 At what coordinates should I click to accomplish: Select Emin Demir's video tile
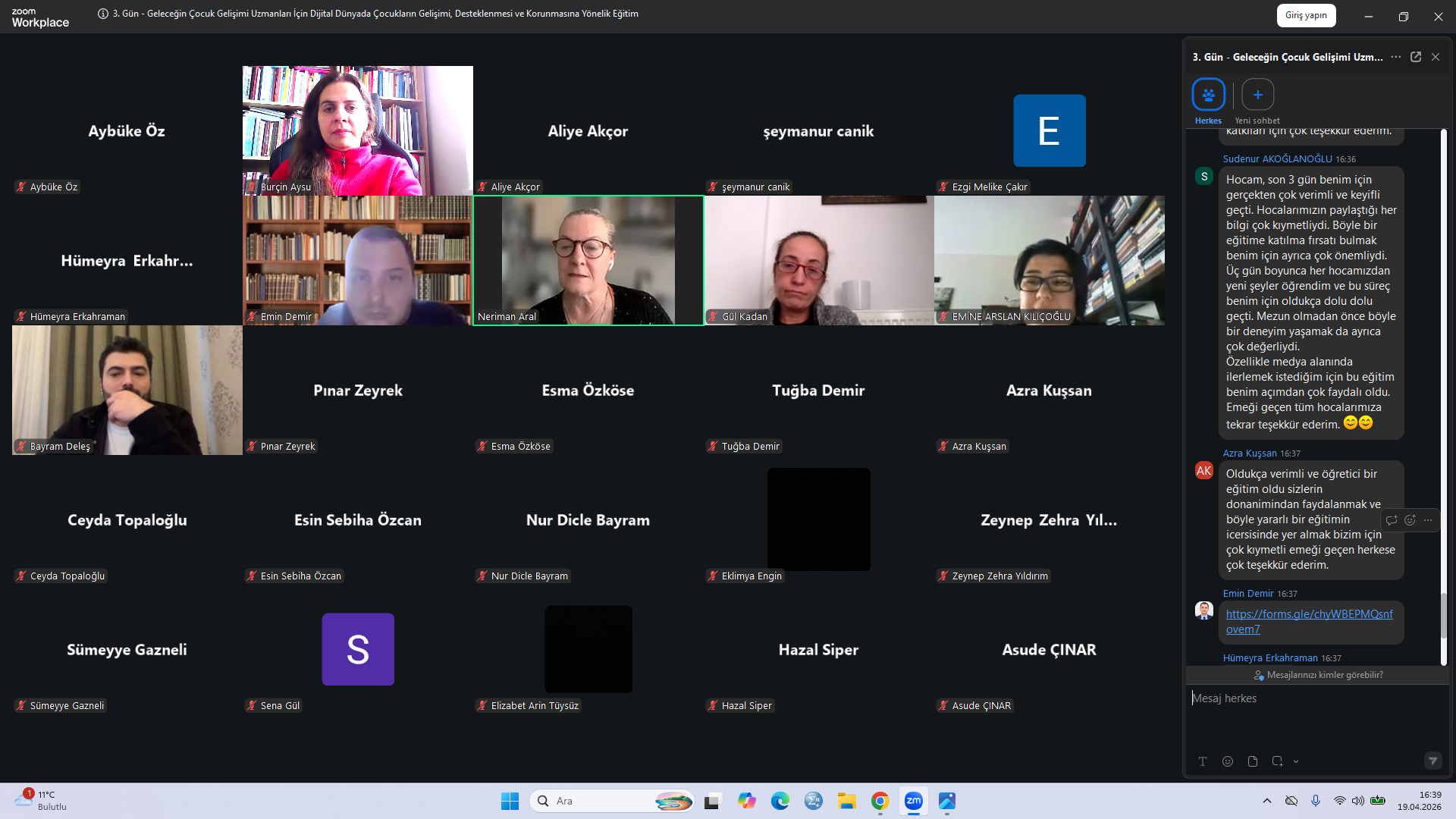point(358,260)
